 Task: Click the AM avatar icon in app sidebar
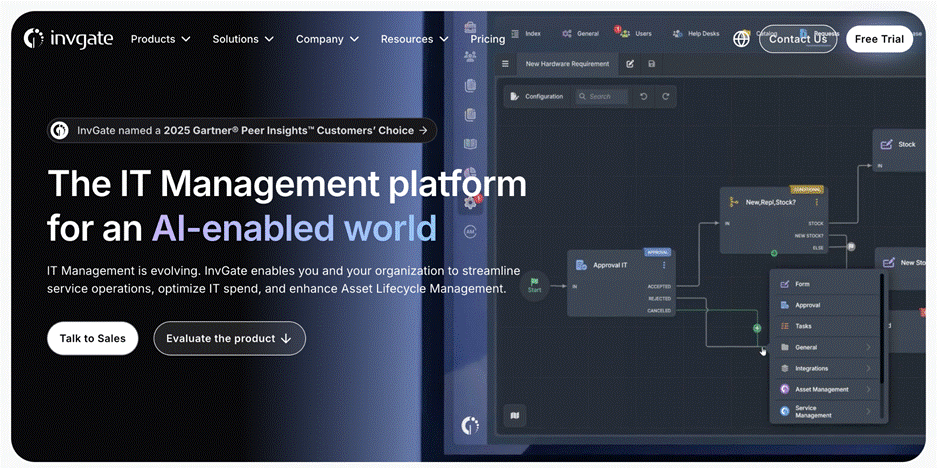click(x=470, y=231)
